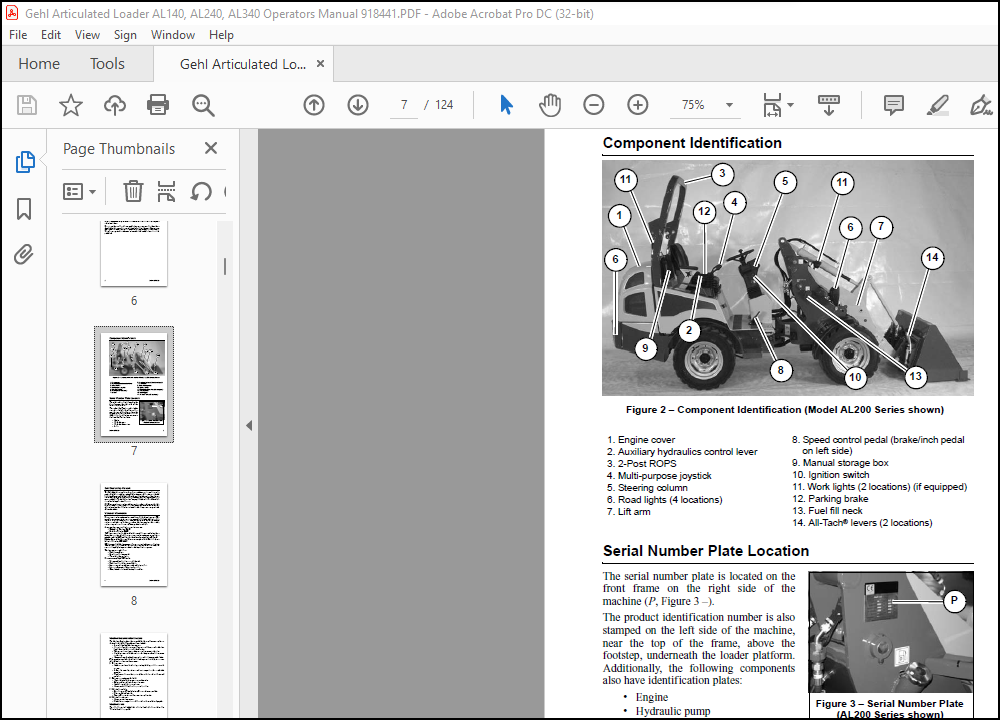Open the zoom level 75% dropdown

(729, 105)
